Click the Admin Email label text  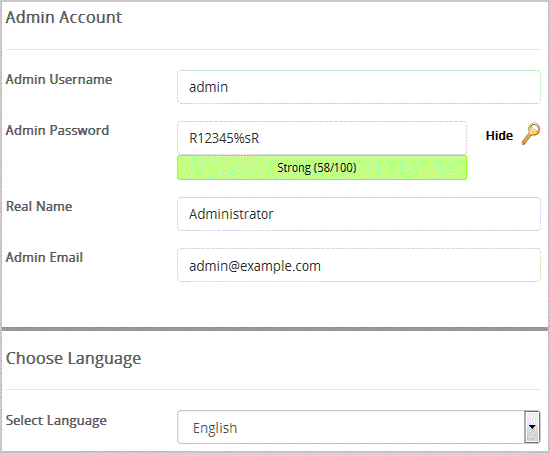pyautogui.click(x=44, y=257)
